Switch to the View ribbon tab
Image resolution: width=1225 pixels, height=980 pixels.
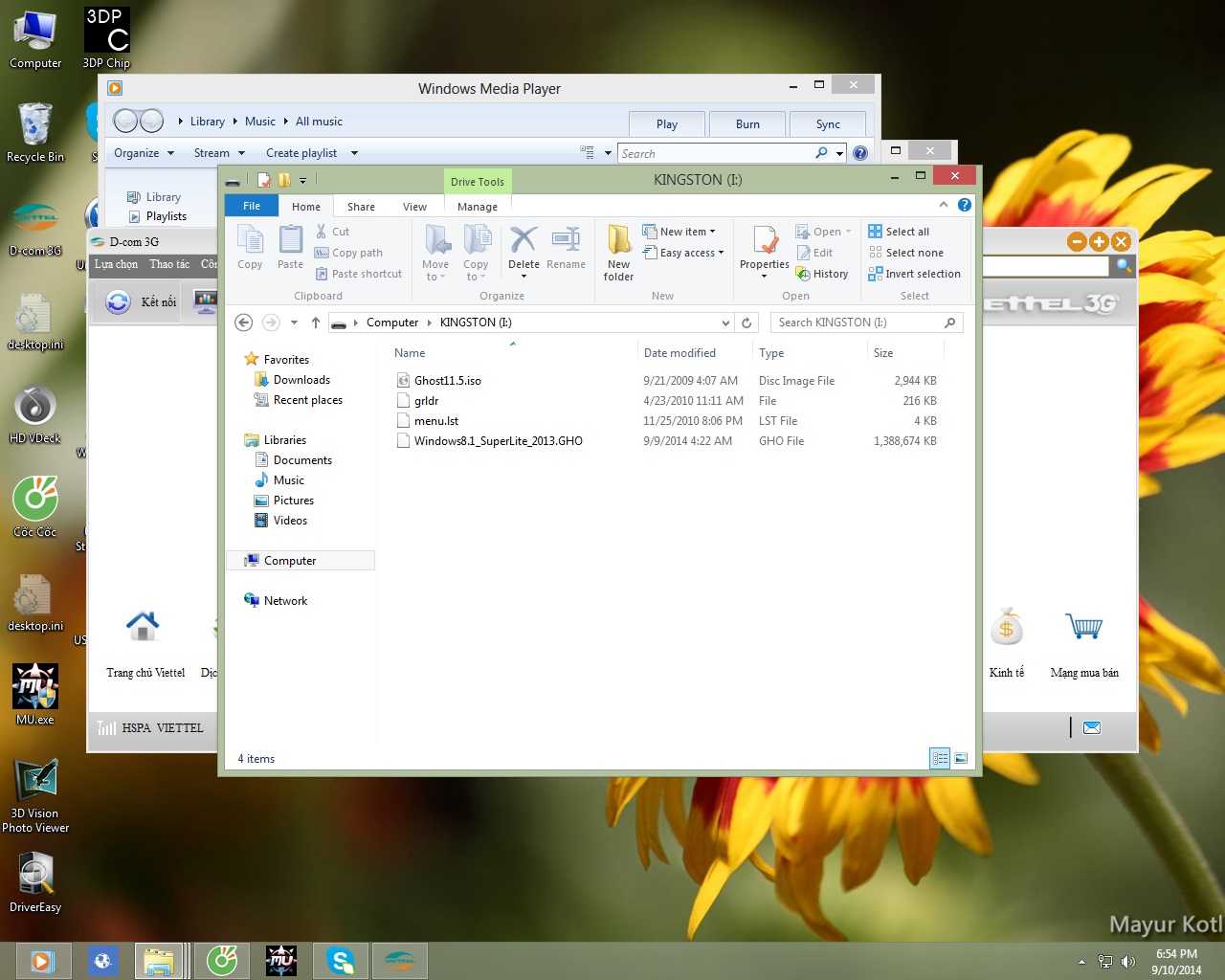(414, 206)
